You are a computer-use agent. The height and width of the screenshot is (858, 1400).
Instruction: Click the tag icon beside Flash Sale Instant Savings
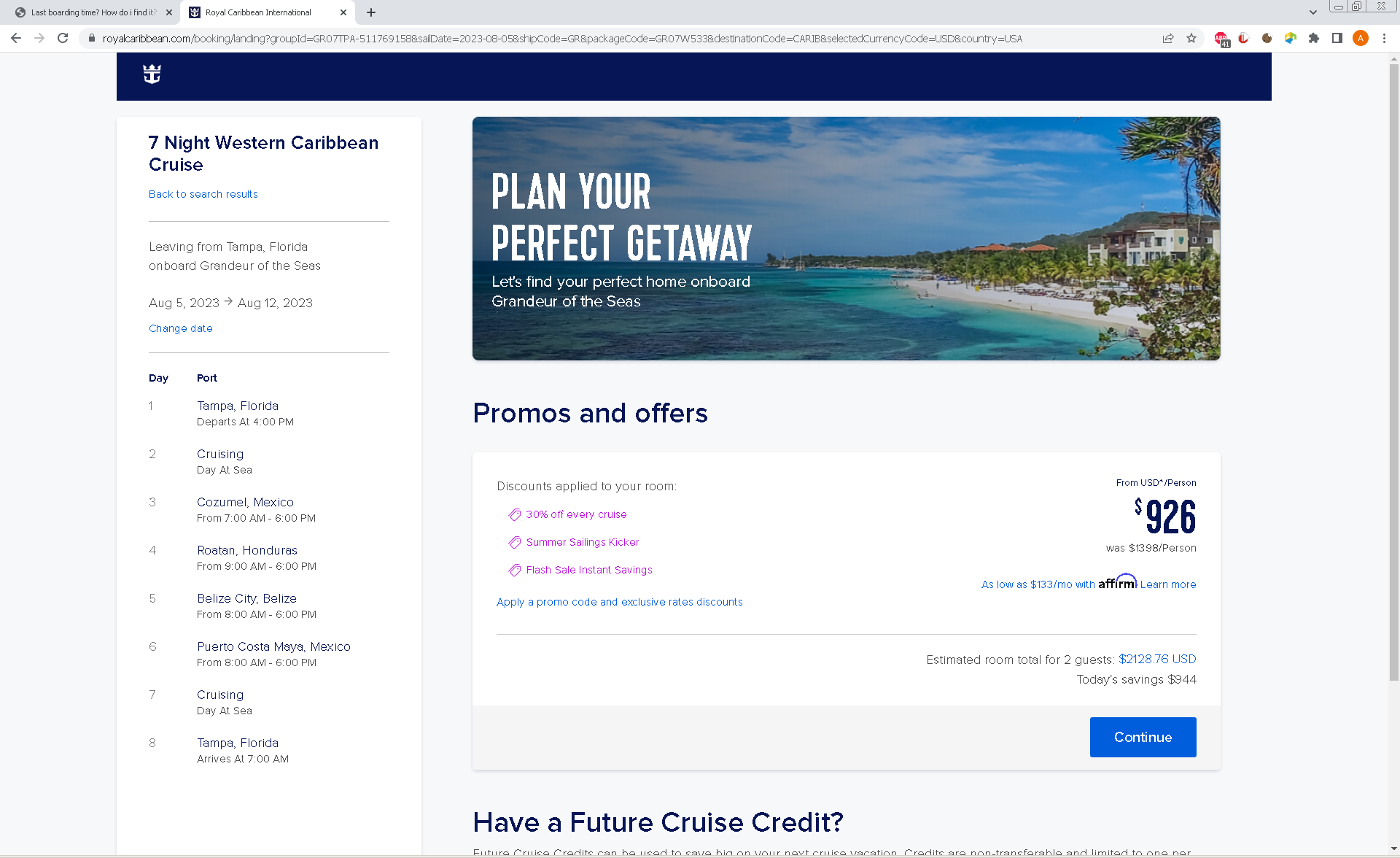coord(515,570)
